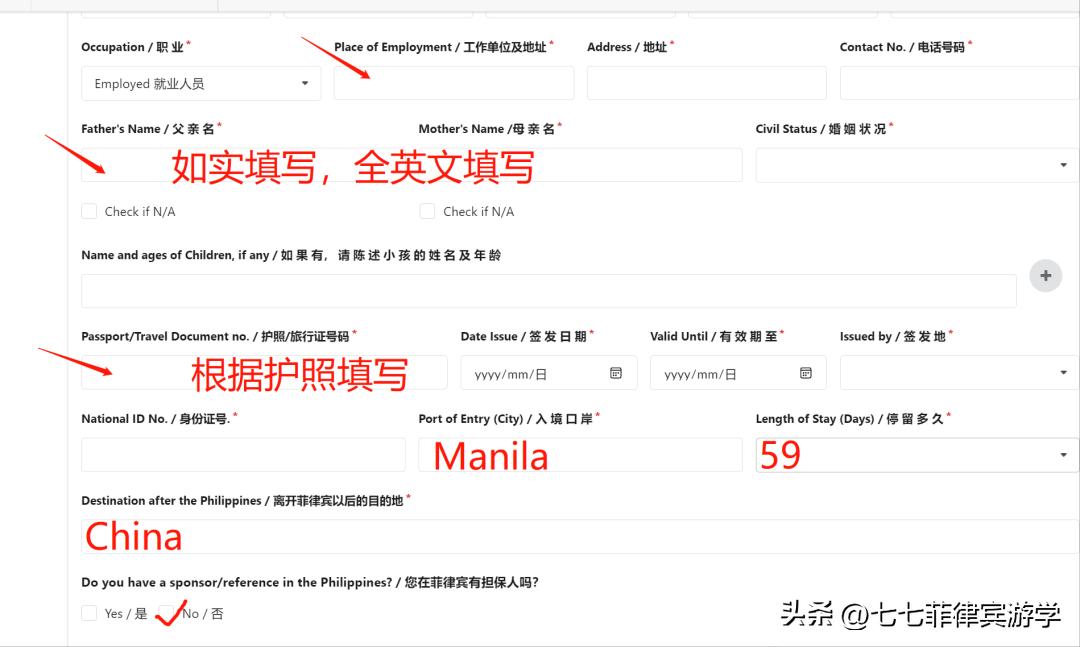Focus the Address input field
This screenshot has height=647, width=1080.
707,83
